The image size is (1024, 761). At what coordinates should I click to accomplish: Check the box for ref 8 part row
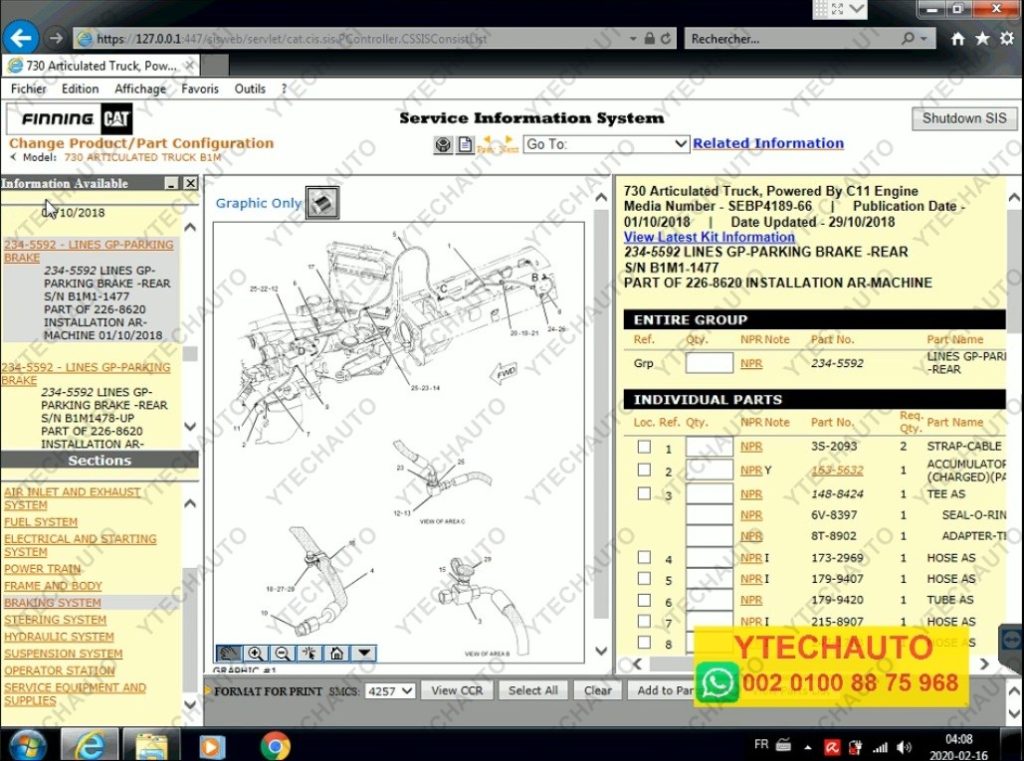(644, 642)
